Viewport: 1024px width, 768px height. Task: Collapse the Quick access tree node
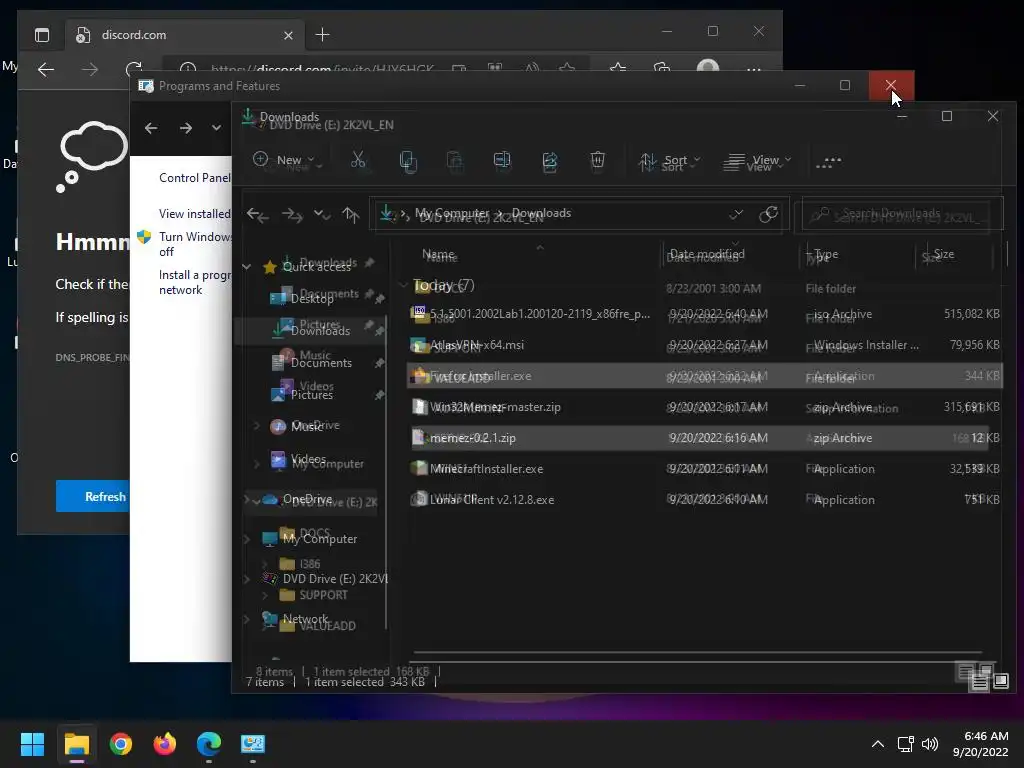(x=247, y=266)
